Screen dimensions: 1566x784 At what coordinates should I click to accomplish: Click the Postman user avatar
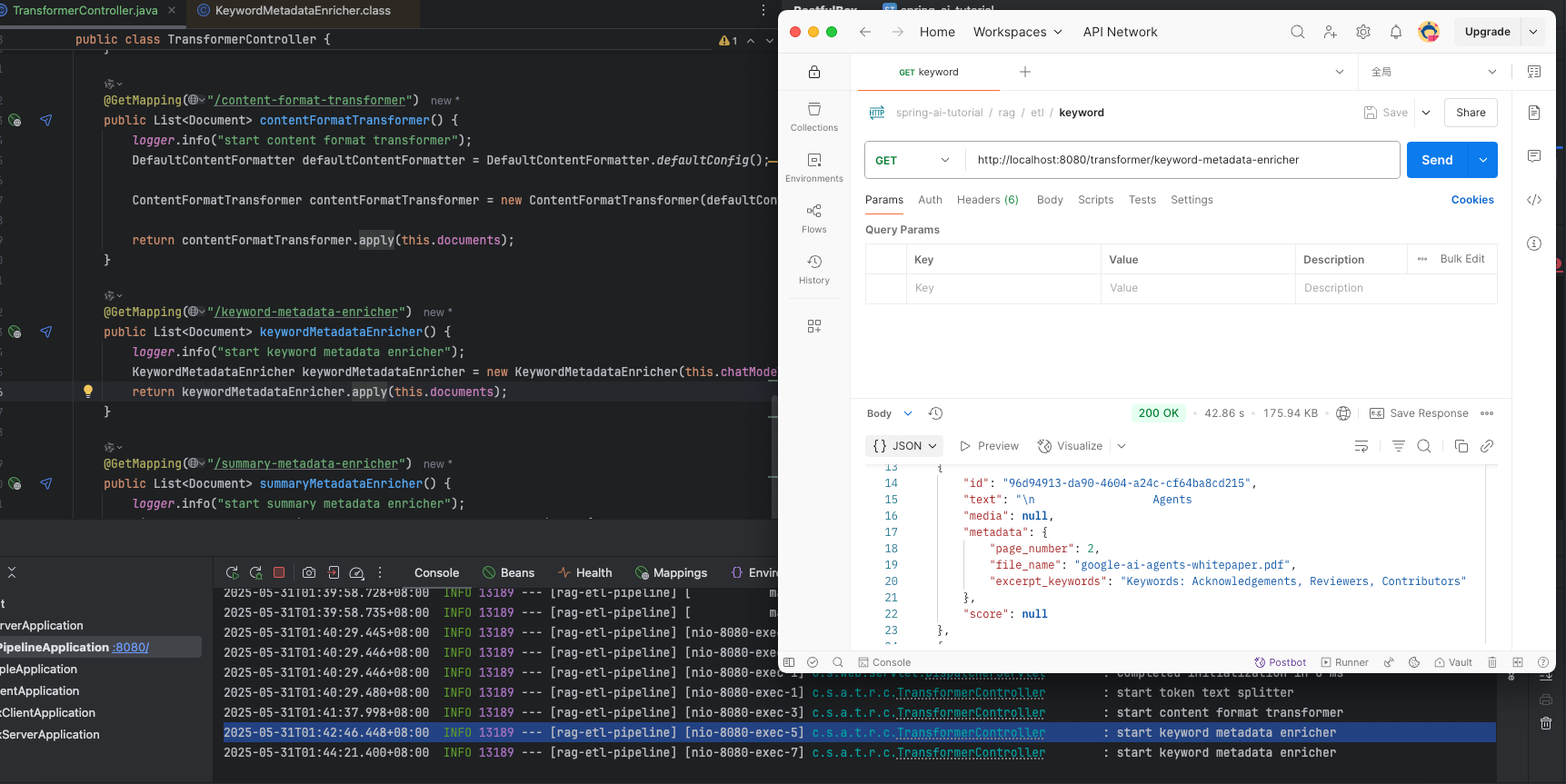1429,32
